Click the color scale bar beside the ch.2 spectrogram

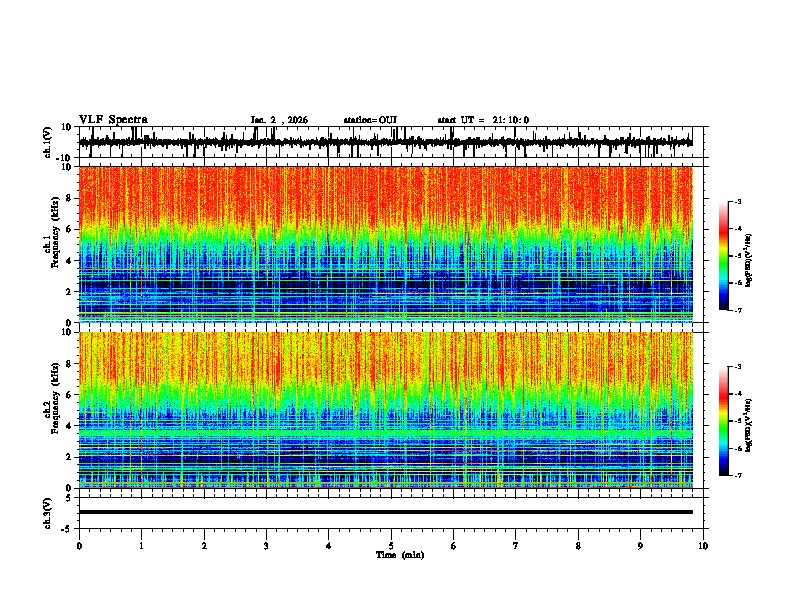(x=724, y=421)
